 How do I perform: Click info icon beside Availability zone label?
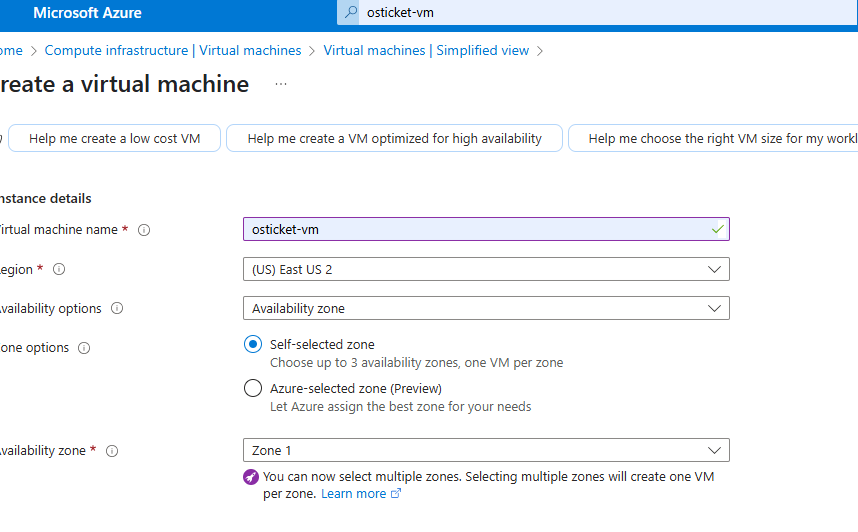[x=112, y=451]
